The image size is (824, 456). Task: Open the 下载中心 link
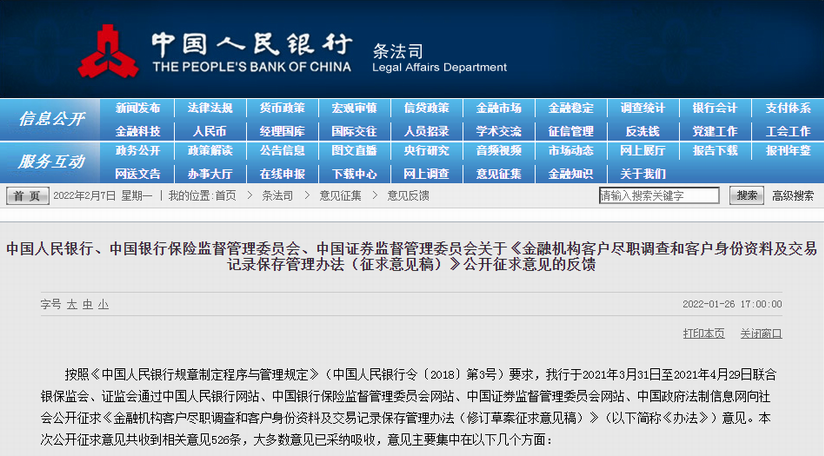[x=354, y=174]
